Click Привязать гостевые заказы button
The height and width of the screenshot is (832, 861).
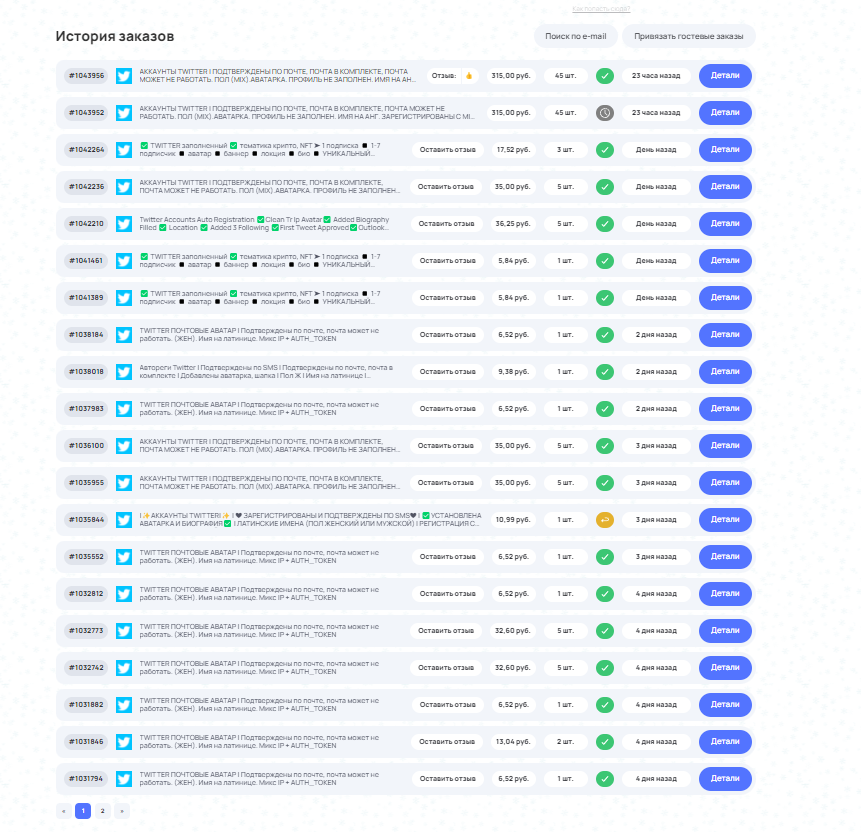point(688,36)
